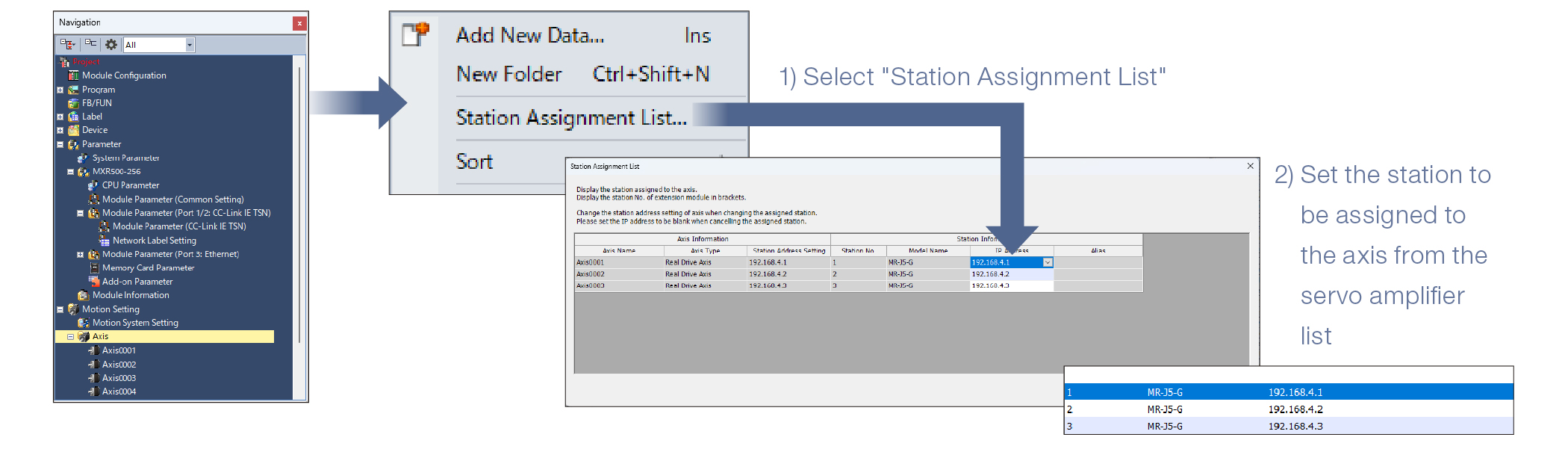This screenshot has height=449, width=1568.
Task: Click the collapse tree toolbar icon
Action: [90, 45]
